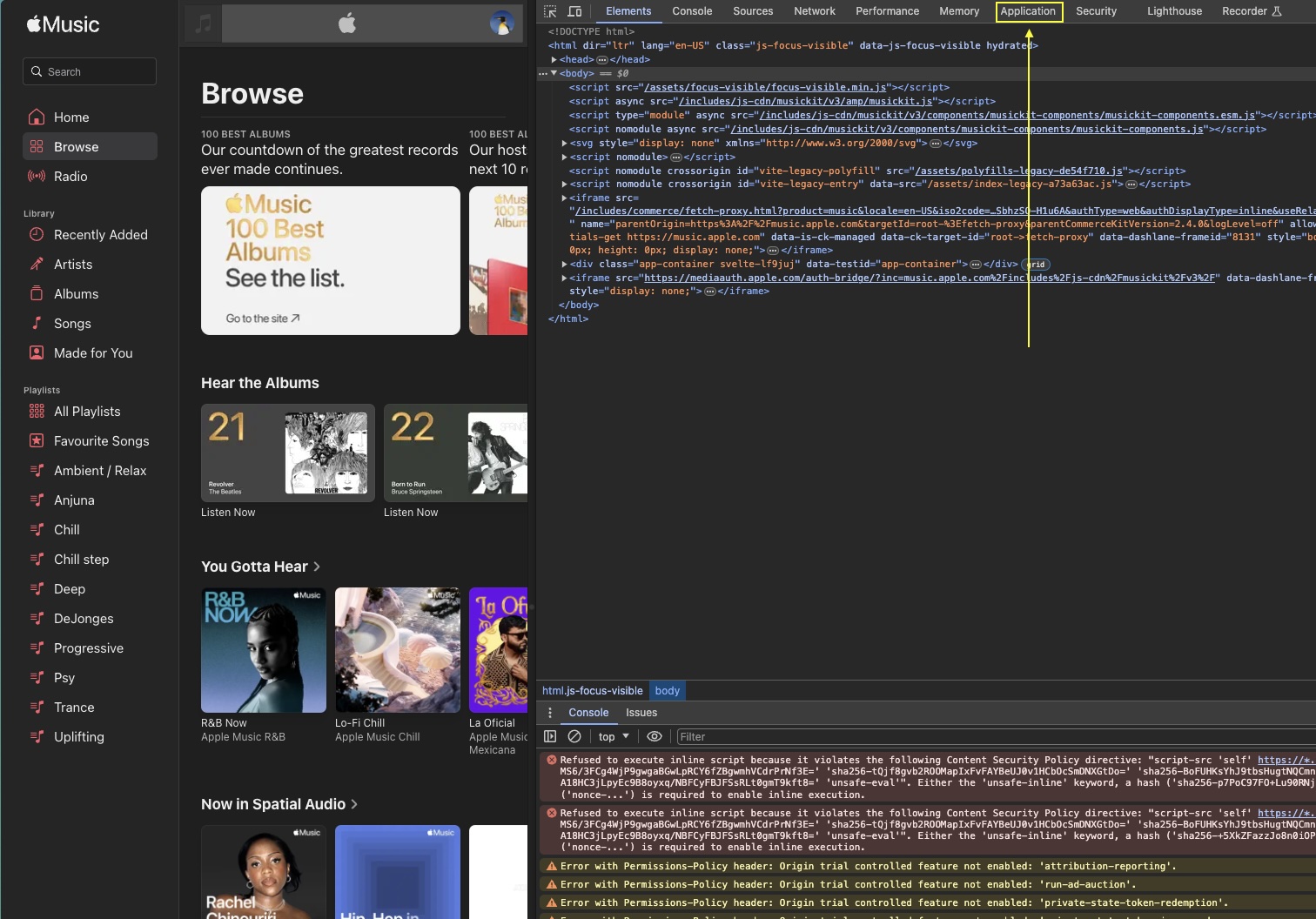The image size is (1316, 919).
Task: Open the top JavaScript context dropdown
Action: [x=614, y=736]
